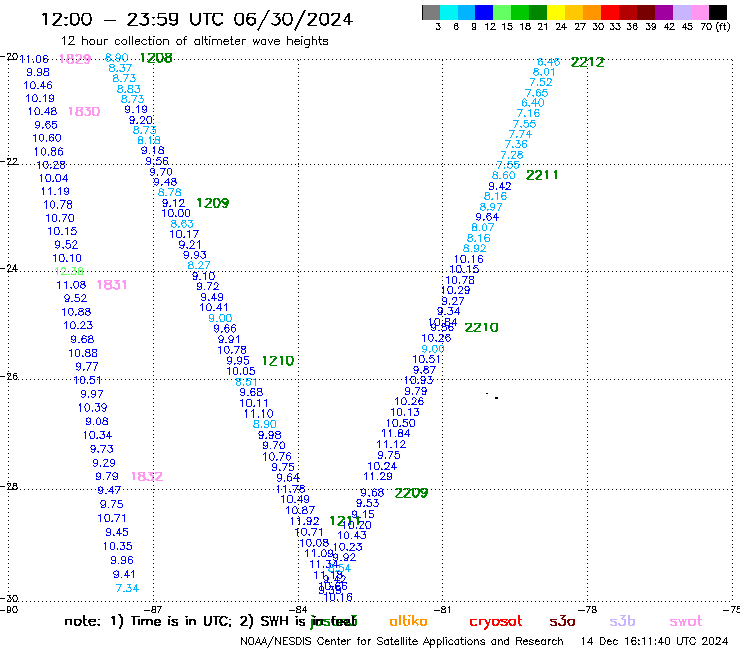Click the green time label 1208
The height and width of the screenshot is (650, 740).
pyautogui.click(x=156, y=58)
